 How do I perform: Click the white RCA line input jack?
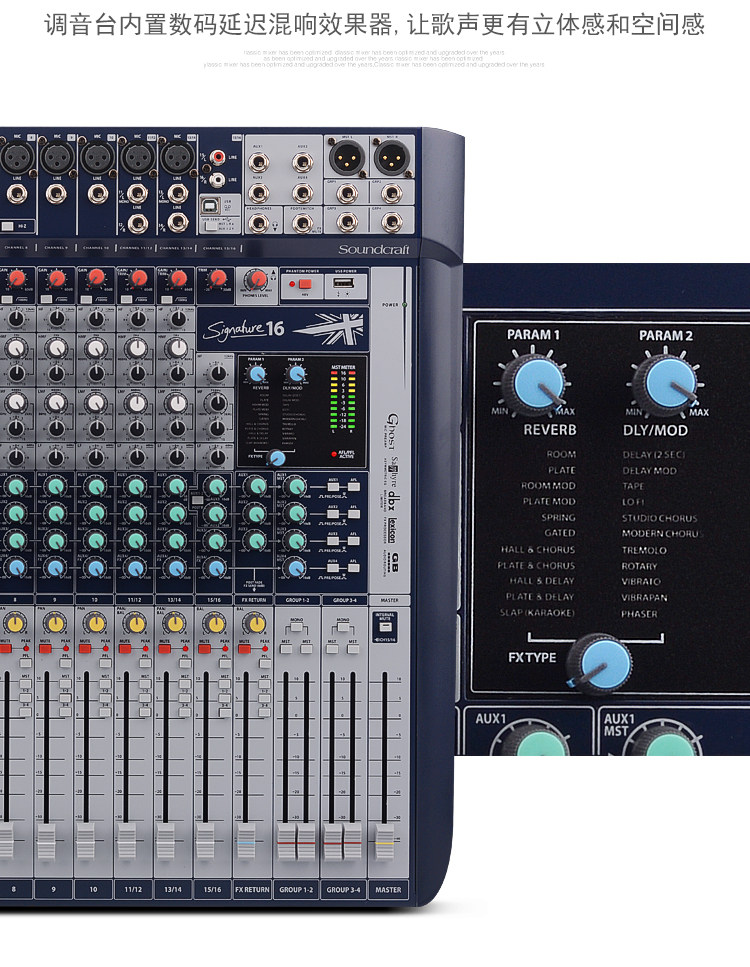tap(217, 180)
